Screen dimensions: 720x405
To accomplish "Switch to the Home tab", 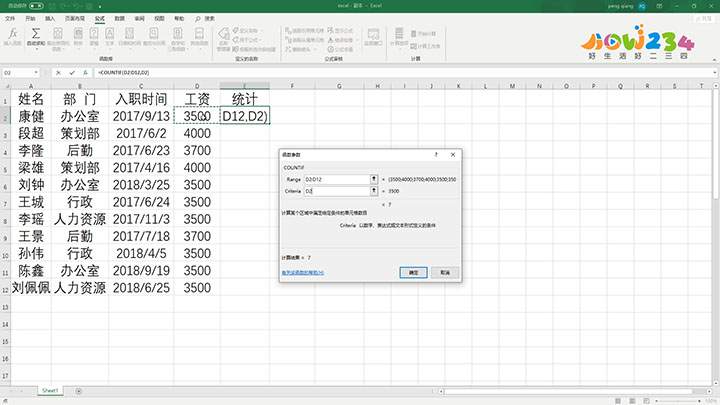I will point(30,18).
